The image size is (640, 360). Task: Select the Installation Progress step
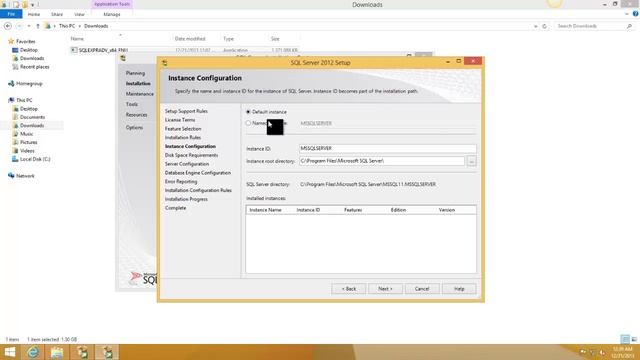186,199
